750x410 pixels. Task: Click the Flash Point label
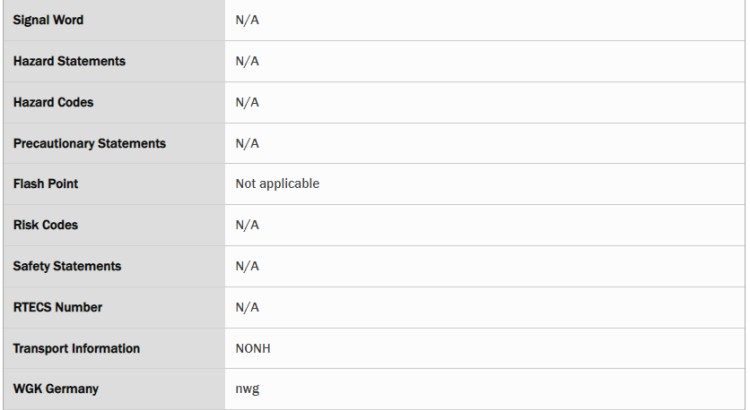45,184
